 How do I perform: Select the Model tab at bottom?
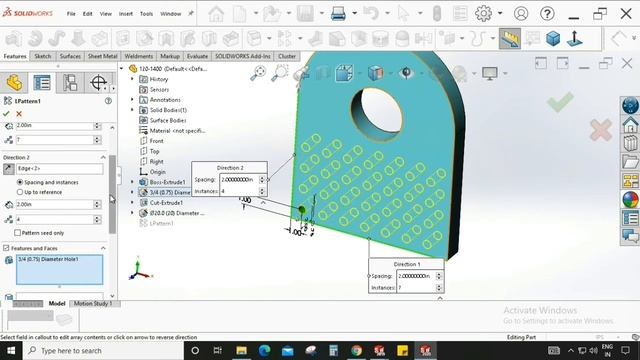coord(57,303)
